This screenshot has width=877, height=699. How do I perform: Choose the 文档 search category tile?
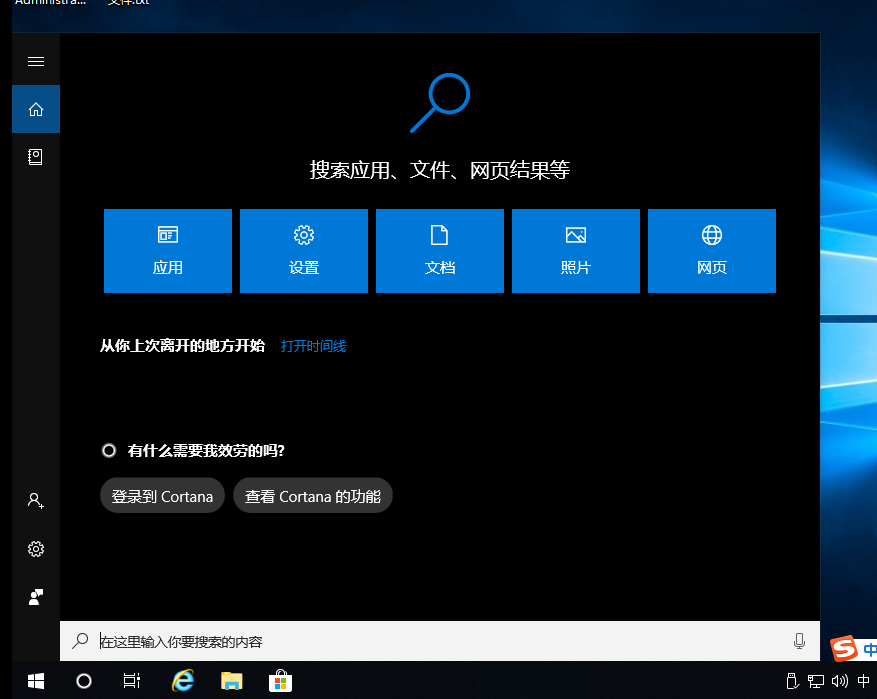pos(440,251)
